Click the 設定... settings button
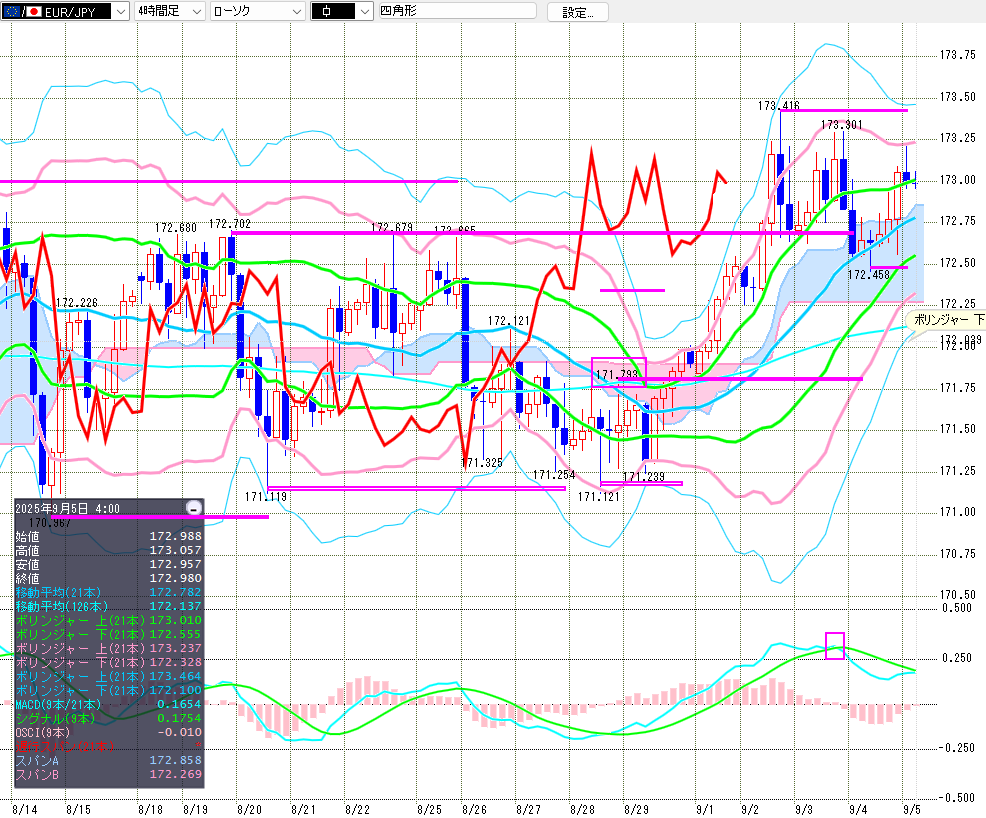 click(x=577, y=12)
